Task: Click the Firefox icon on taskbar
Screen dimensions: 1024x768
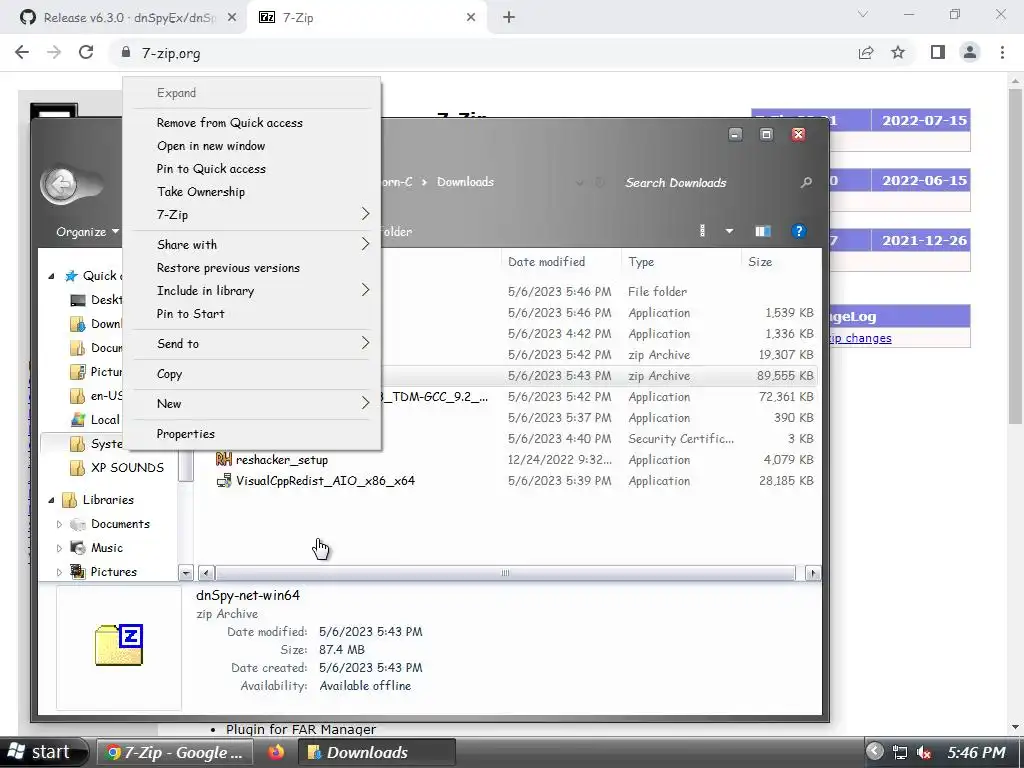Action: 276,752
